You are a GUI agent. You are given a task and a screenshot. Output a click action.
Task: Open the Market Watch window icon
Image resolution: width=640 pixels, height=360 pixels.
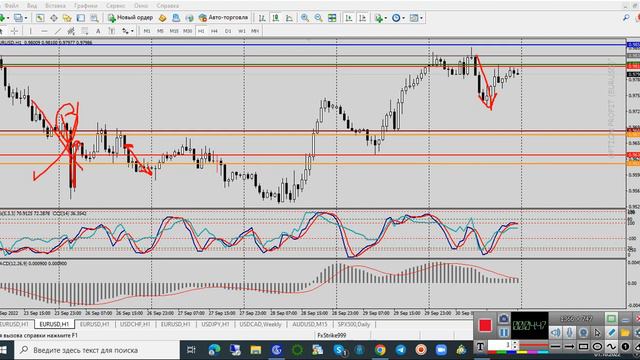point(40,18)
